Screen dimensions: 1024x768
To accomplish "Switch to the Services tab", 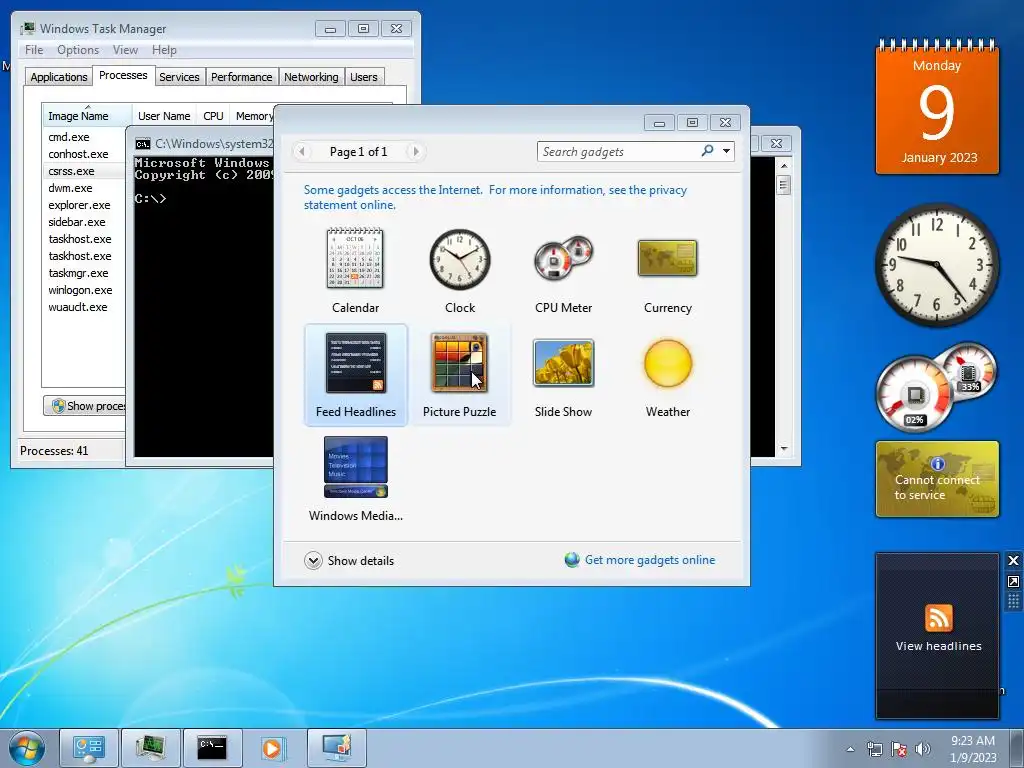I will click(179, 77).
